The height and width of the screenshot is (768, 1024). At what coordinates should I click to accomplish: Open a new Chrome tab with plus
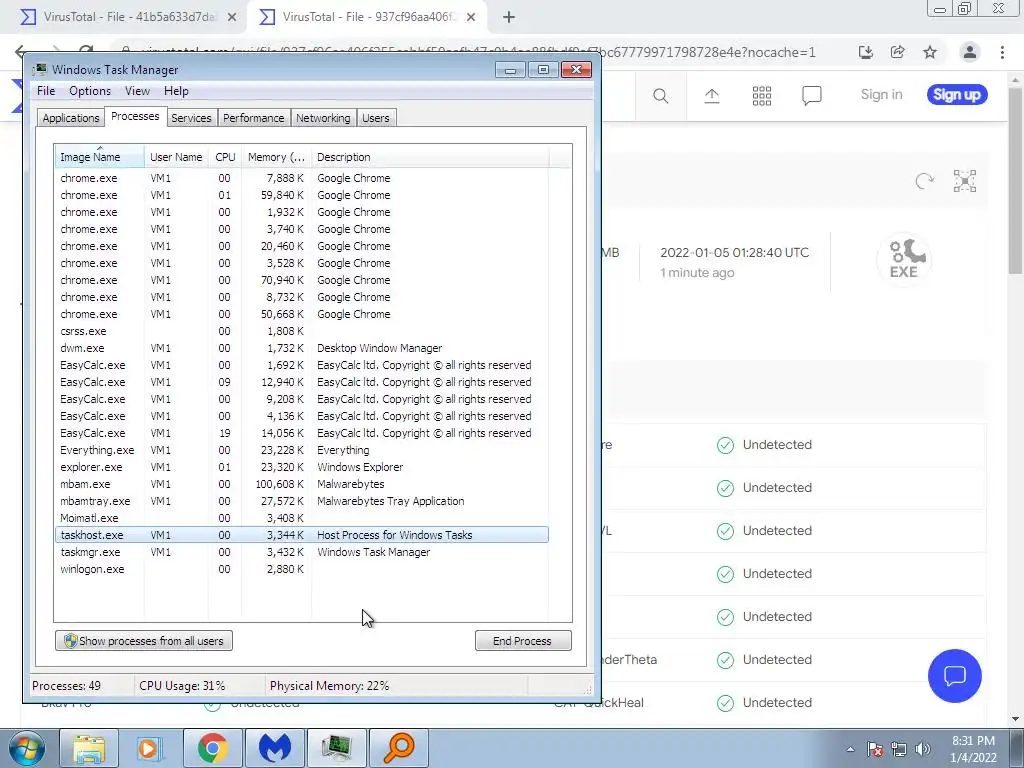click(509, 17)
